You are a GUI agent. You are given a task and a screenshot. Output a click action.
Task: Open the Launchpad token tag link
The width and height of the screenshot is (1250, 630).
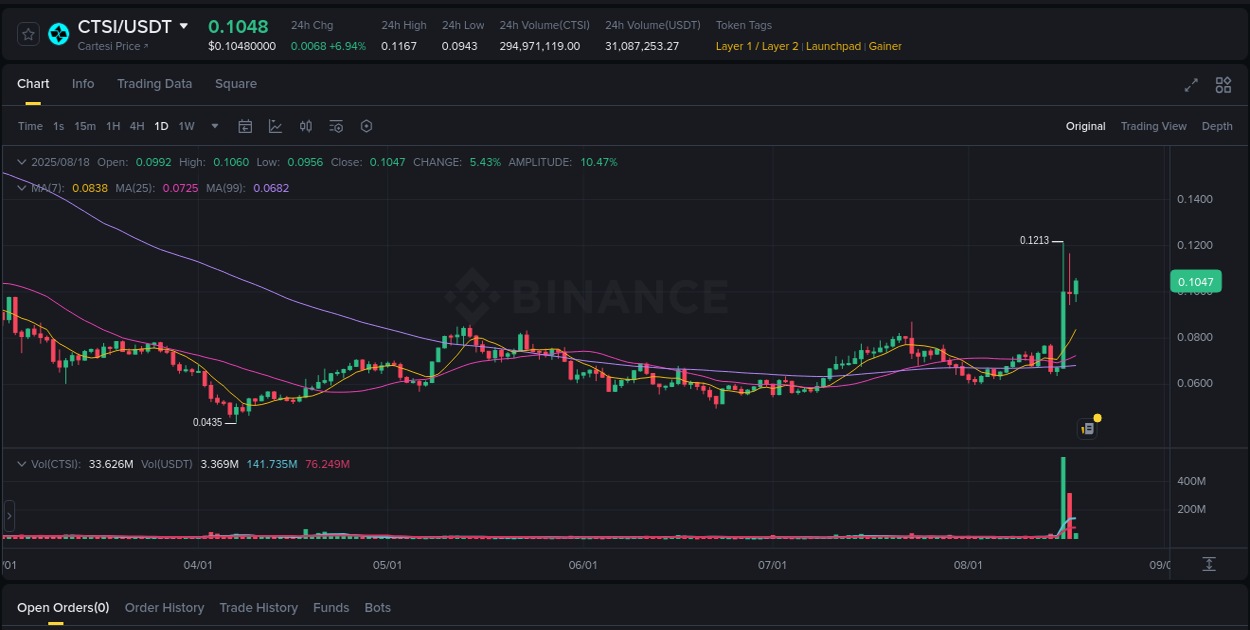(x=833, y=46)
